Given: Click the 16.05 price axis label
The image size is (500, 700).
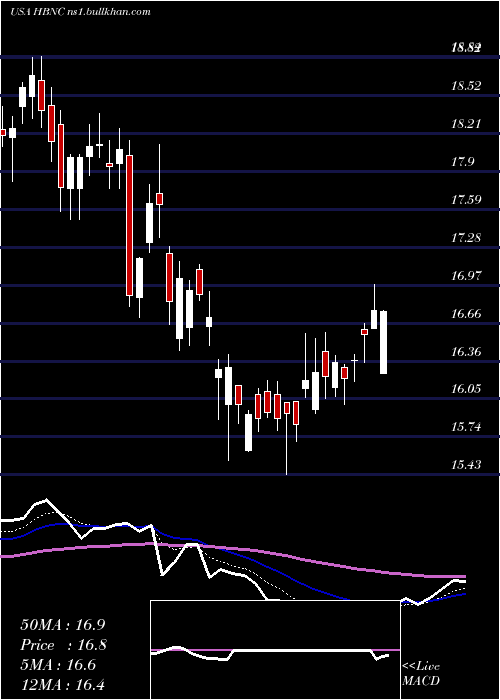Looking at the screenshot, I should pos(466,389).
